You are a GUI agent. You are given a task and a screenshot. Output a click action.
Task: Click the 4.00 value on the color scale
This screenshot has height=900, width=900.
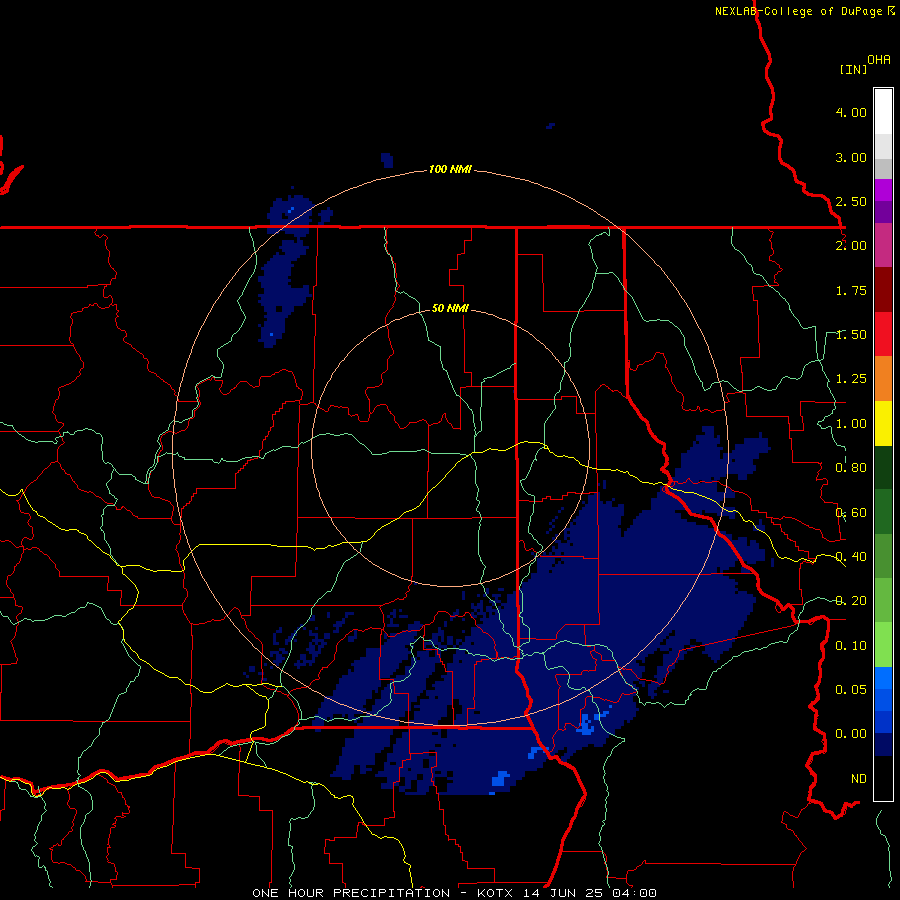coord(851,112)
